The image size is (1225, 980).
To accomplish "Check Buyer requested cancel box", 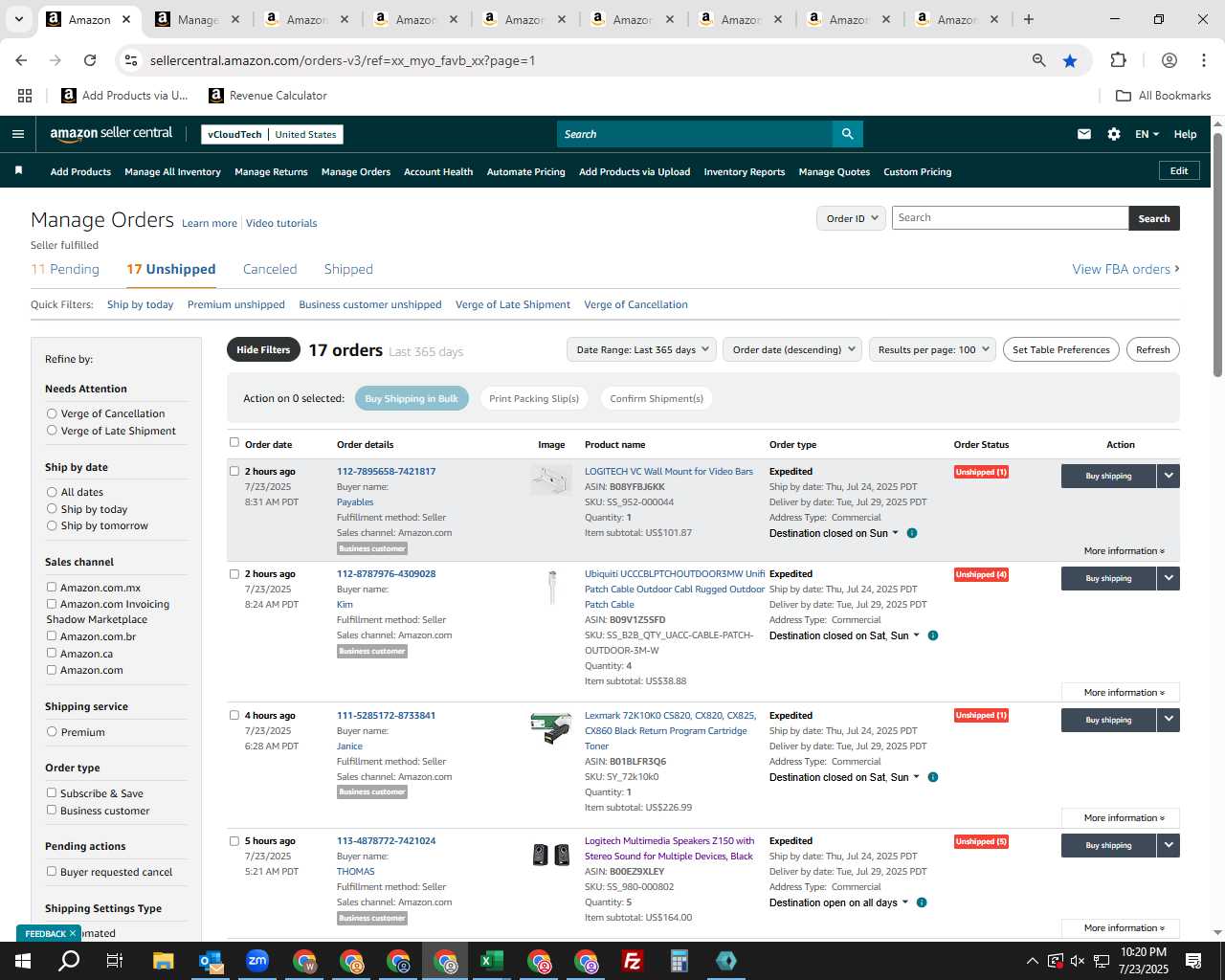I will click(x=52, y=872).
